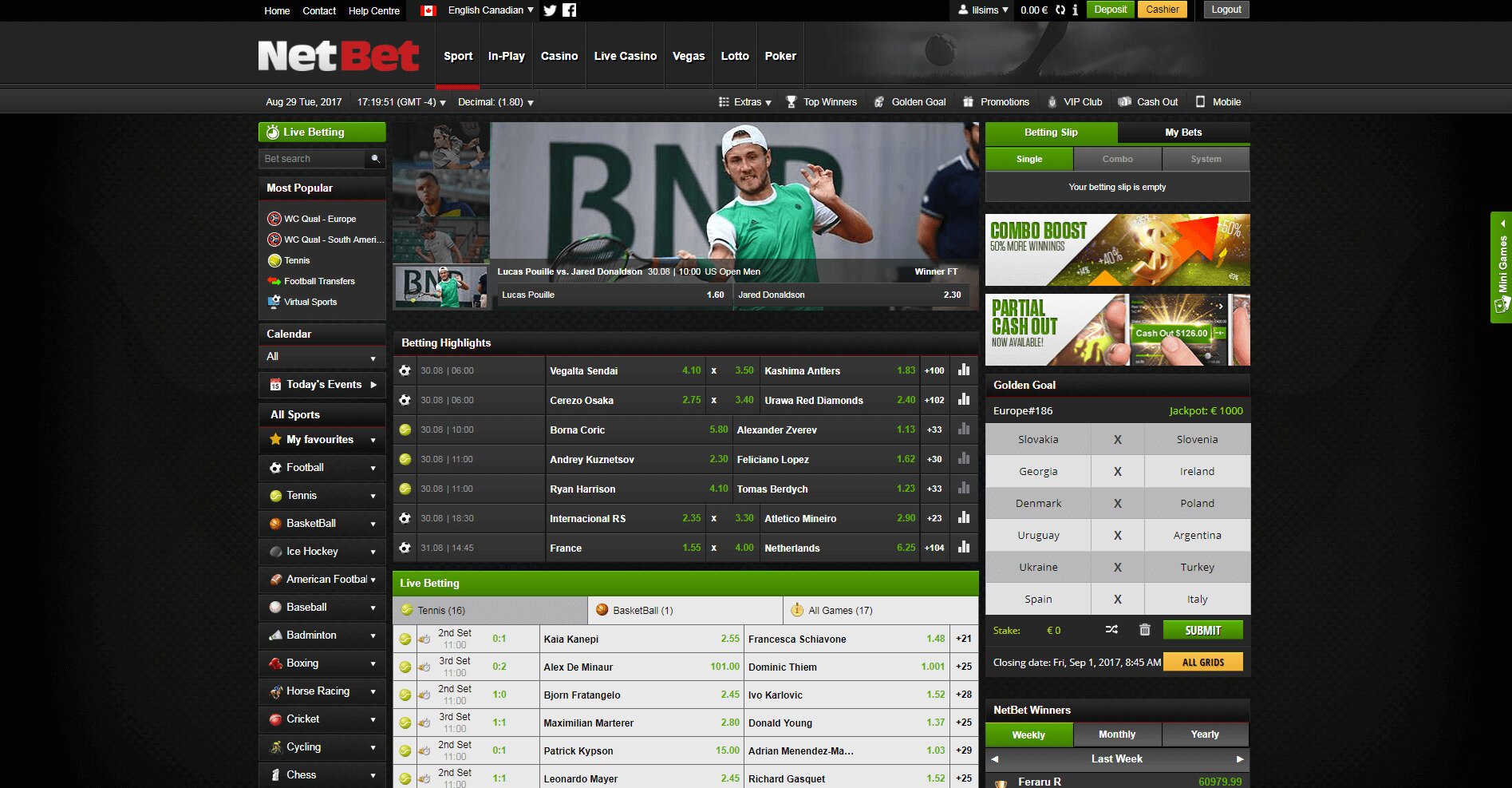
Task: Submit the Golden Goal predictions
Action: pyautogui.click(x=1202, y=630)
